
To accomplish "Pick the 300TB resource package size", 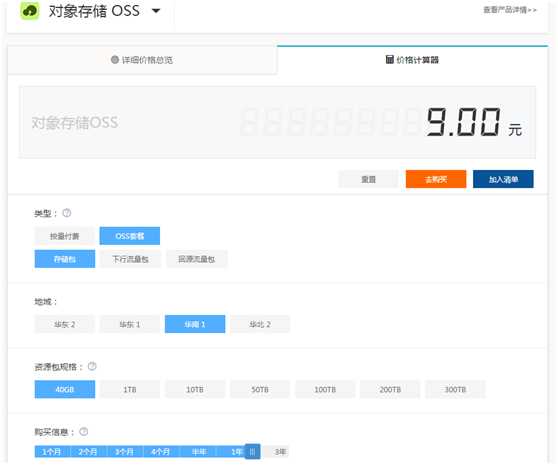I will point(456,389).
